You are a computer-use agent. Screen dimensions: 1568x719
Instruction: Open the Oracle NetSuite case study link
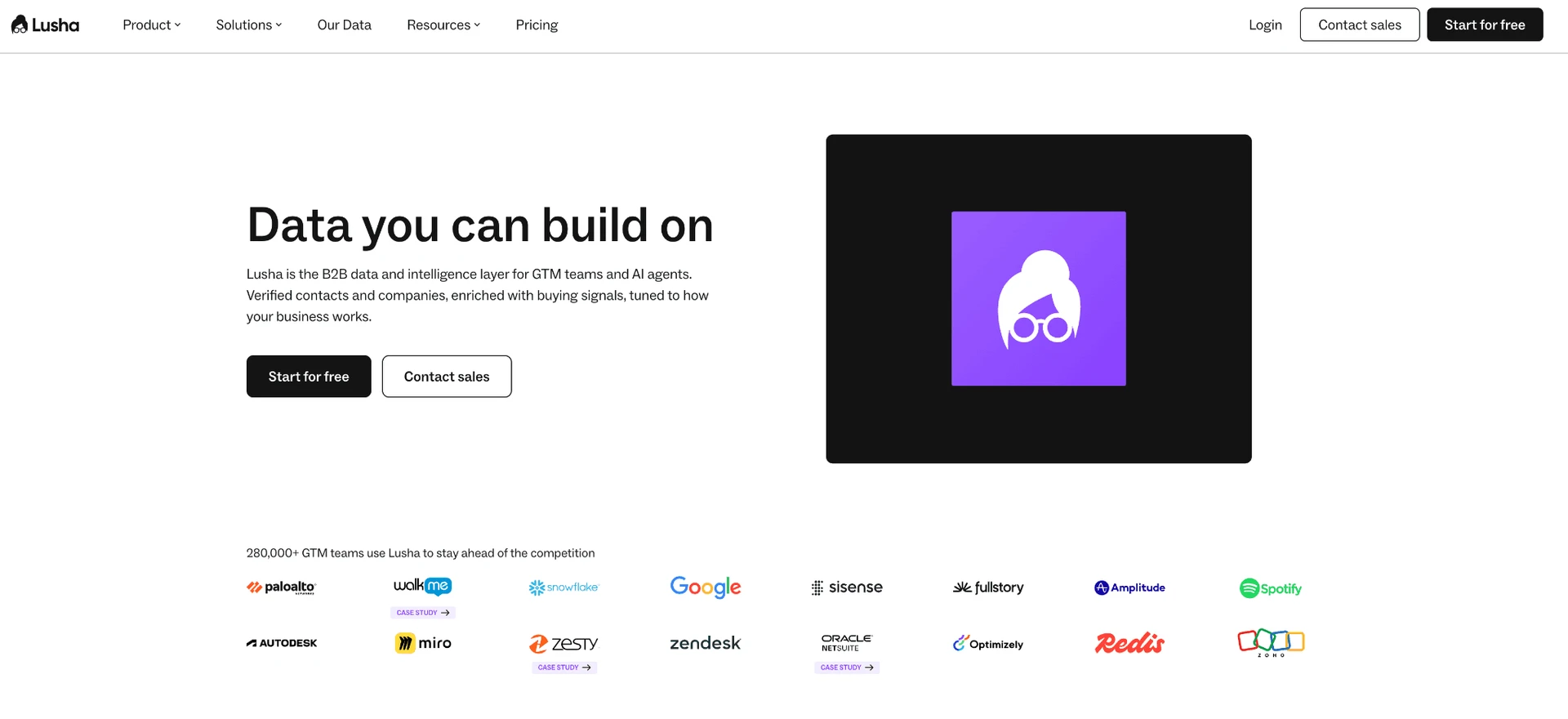(847, 668)
